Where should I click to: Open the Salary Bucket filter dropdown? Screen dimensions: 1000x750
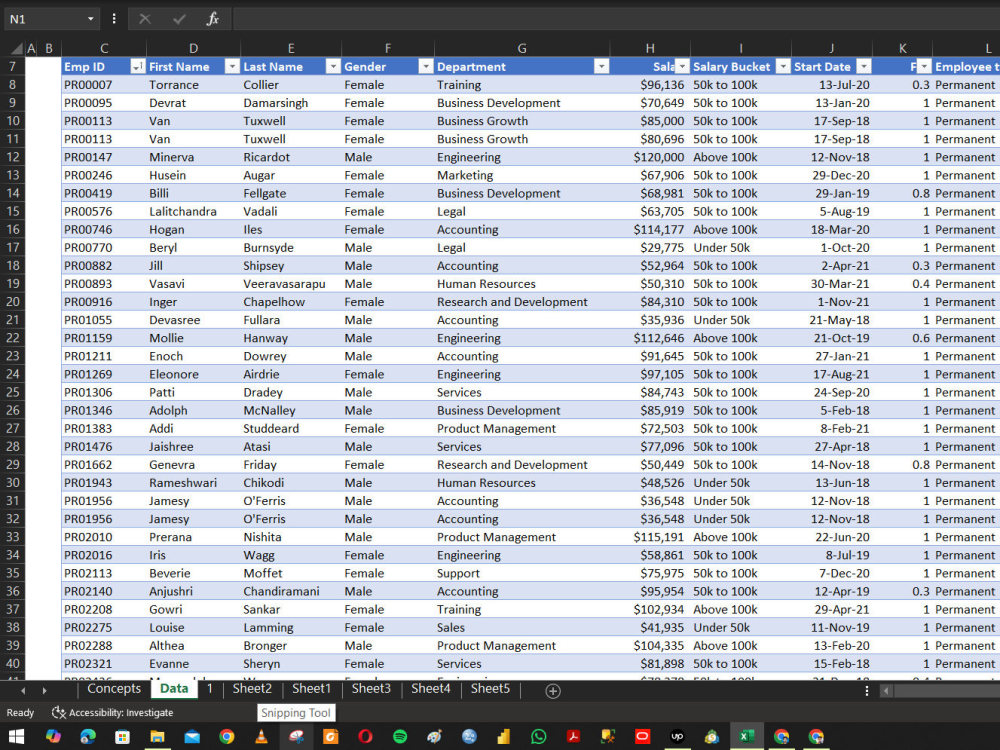(783, 66)
